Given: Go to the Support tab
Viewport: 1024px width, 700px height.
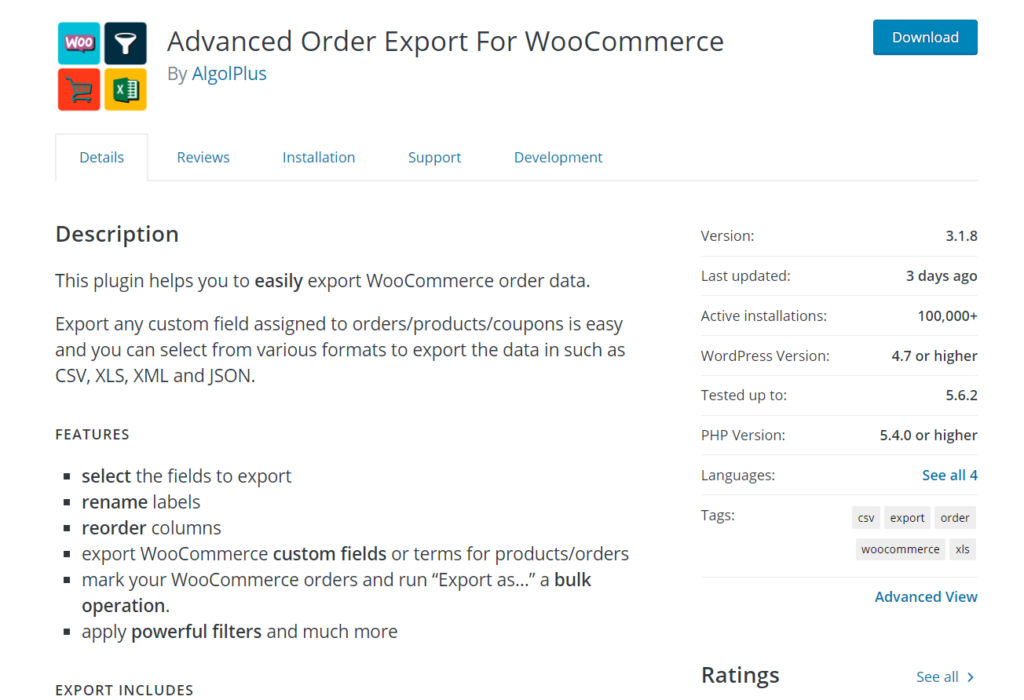Looking at the screenshot, I should [435, 157].
